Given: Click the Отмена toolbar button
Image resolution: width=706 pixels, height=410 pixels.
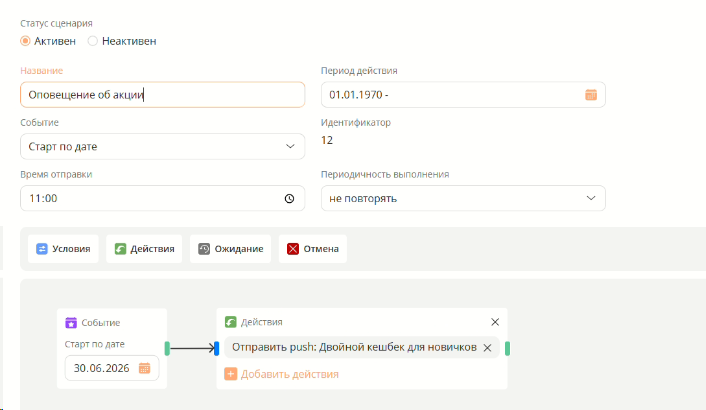Looking at the screenshot, I should click(313, 249).
